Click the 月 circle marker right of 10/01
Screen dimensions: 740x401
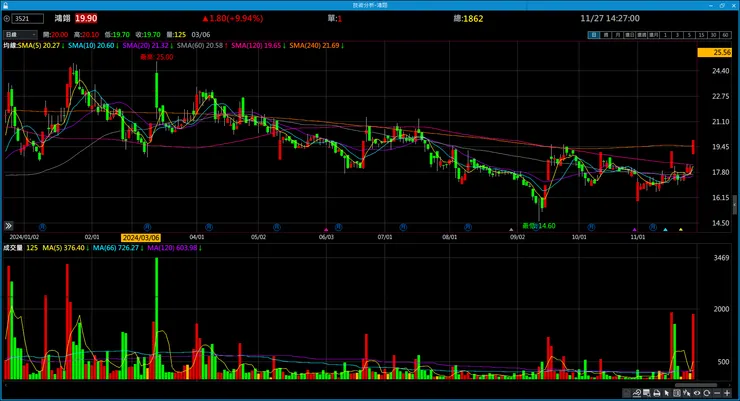tap(591, 227)
